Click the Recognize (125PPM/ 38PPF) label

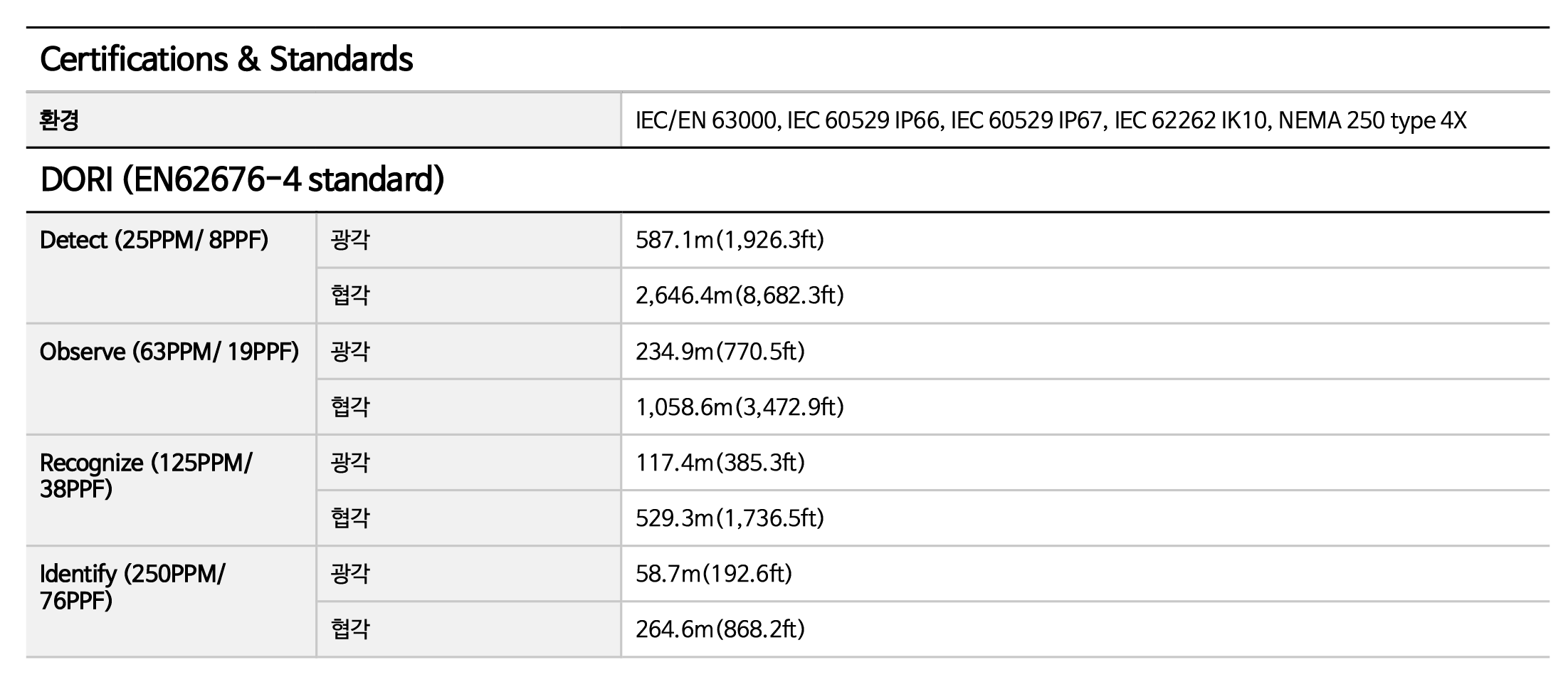pos(146,476)
